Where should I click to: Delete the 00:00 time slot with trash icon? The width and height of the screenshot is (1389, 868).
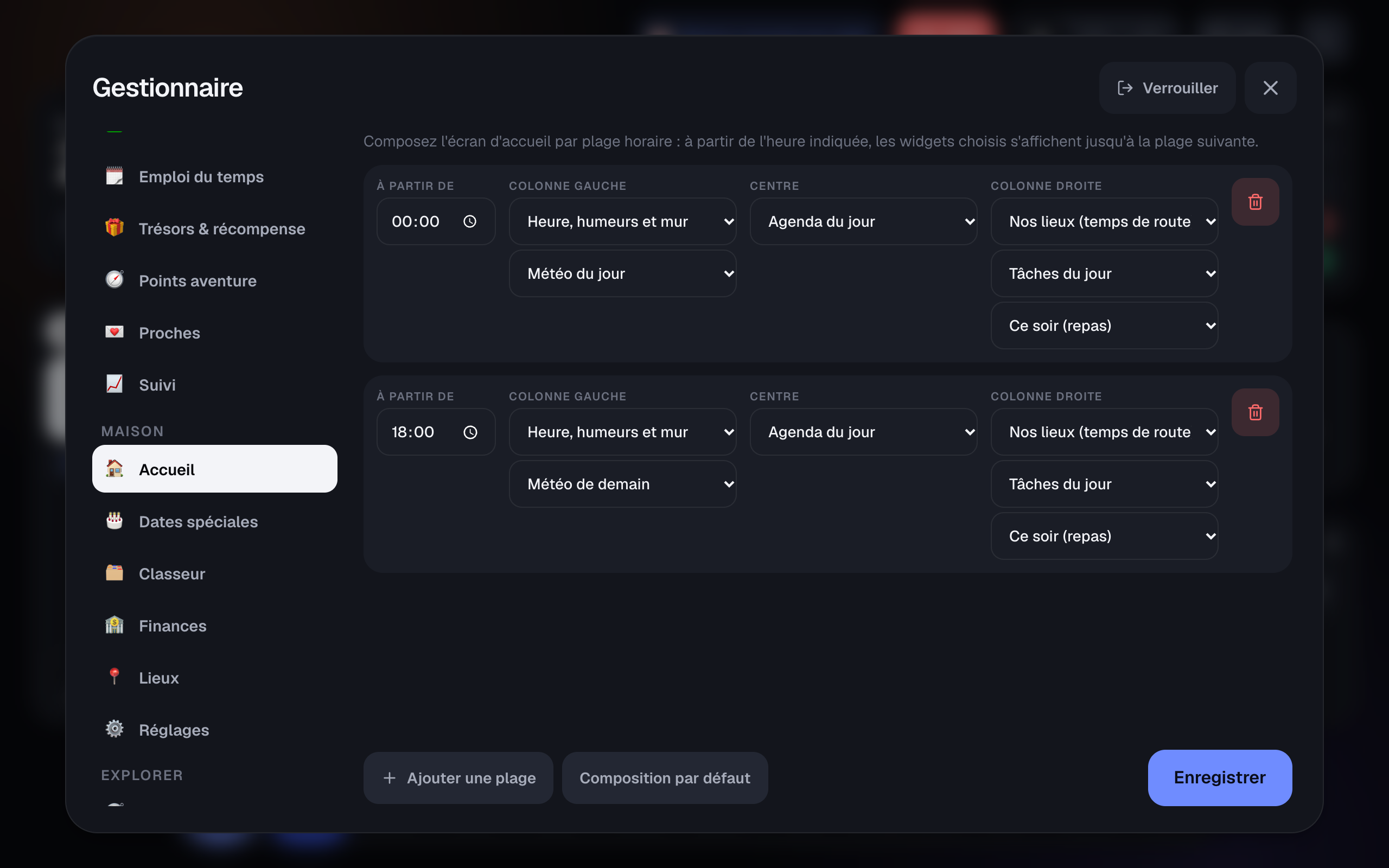(x=1254, y=201)
